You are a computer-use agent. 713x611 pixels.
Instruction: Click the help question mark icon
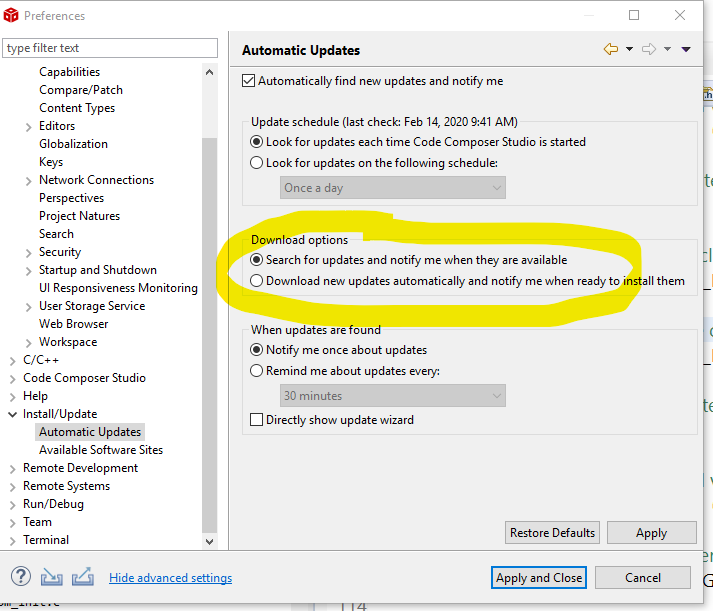click(21, 576)
